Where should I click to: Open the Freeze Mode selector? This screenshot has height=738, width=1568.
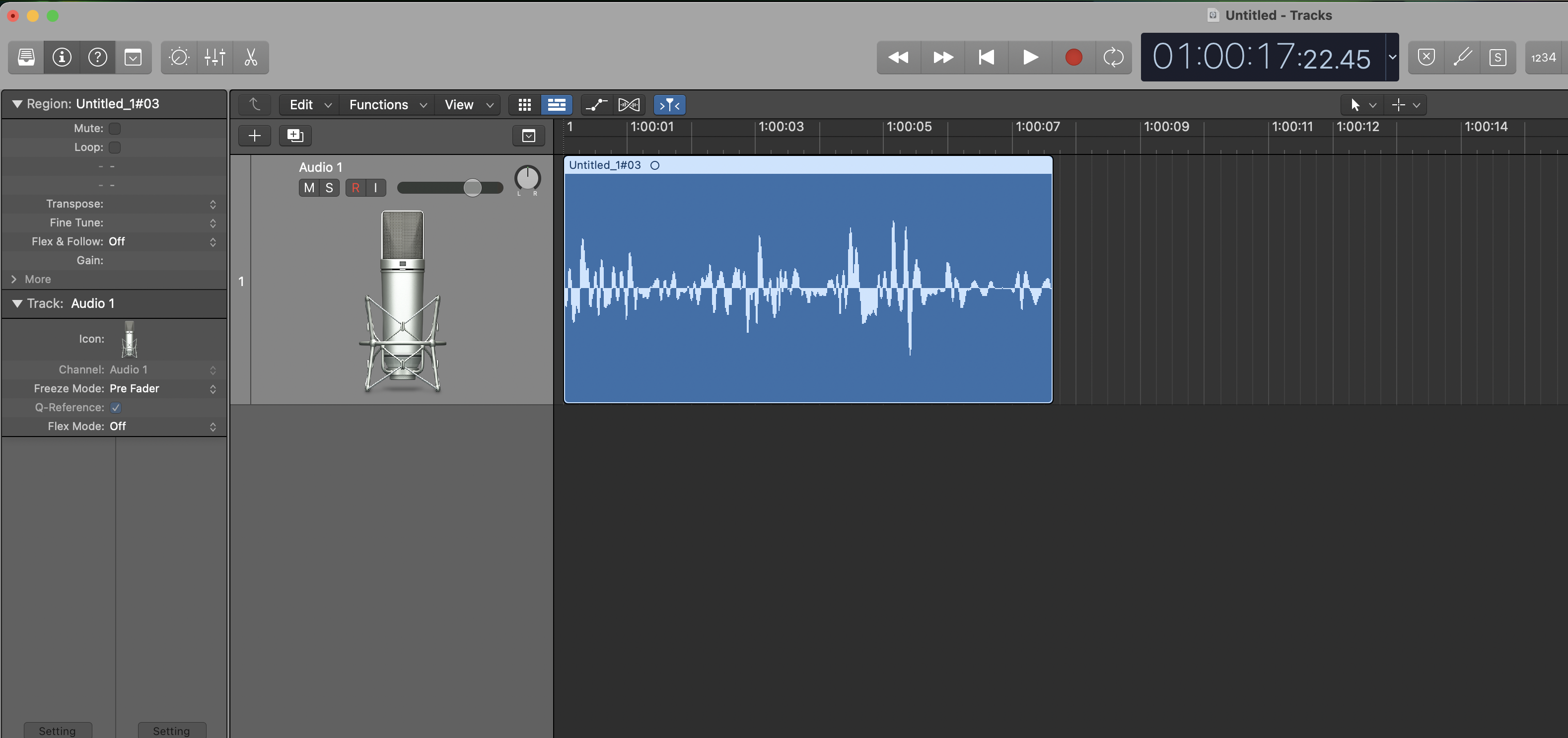tap(213, 388)
